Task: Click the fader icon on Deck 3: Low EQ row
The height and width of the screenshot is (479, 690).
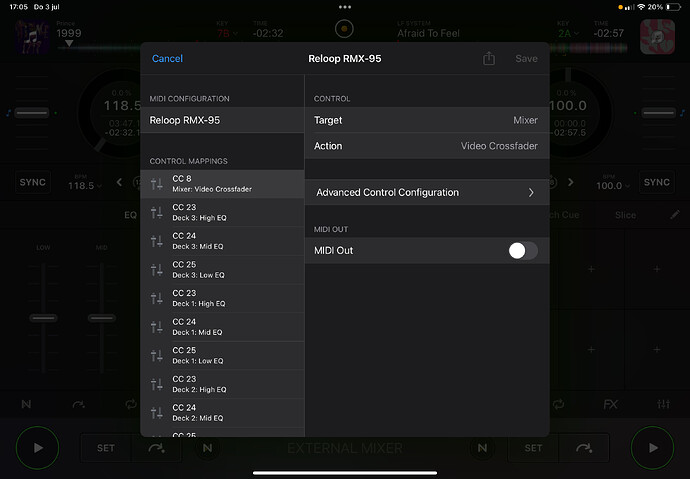Action: point(157,270)
